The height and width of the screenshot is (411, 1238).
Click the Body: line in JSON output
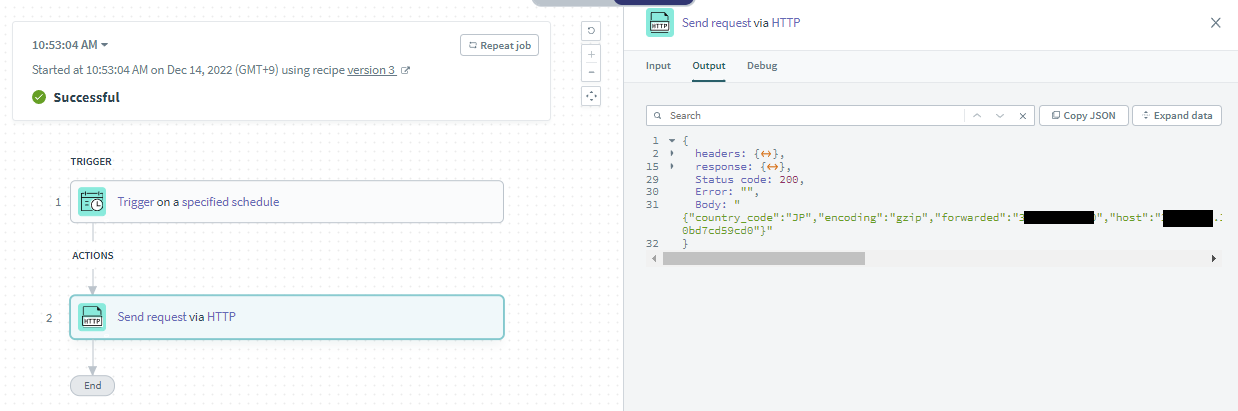click(x=717, y=205)
